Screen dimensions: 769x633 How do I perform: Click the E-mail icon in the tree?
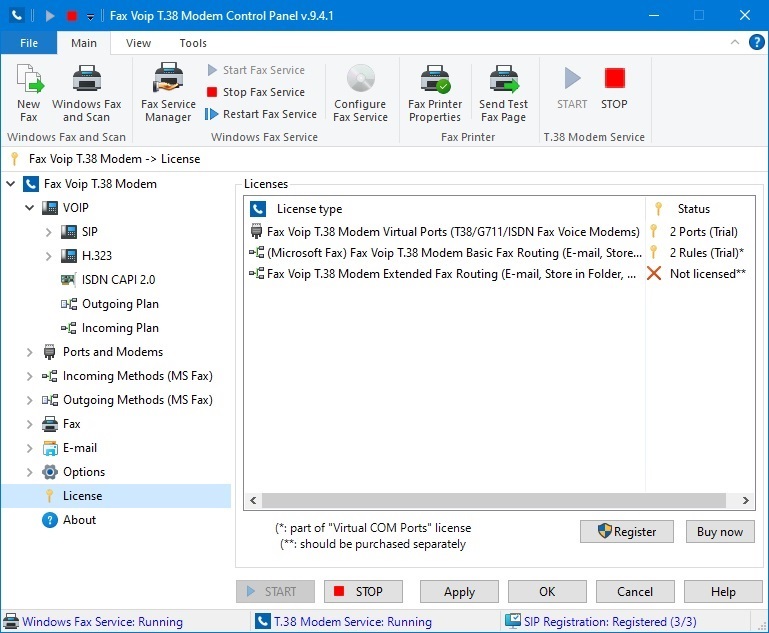pyautogui.click(x=50, y=448)
